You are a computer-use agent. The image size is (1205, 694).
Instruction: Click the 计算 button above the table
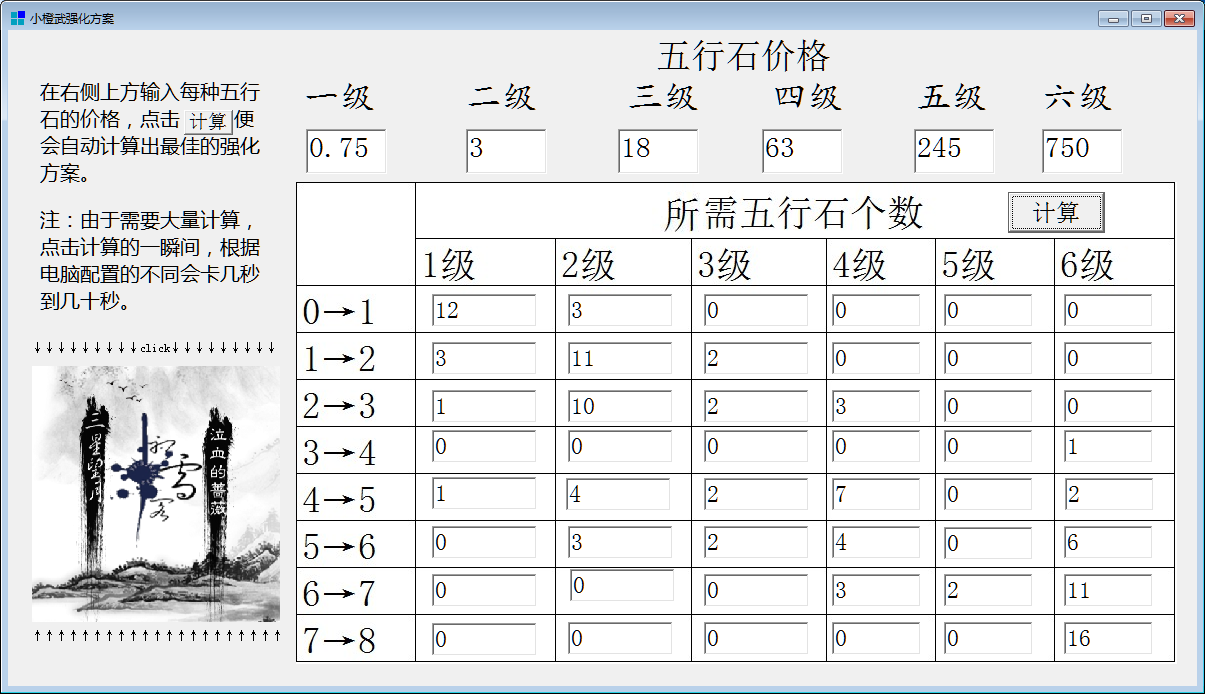[x=1056, y=211]
